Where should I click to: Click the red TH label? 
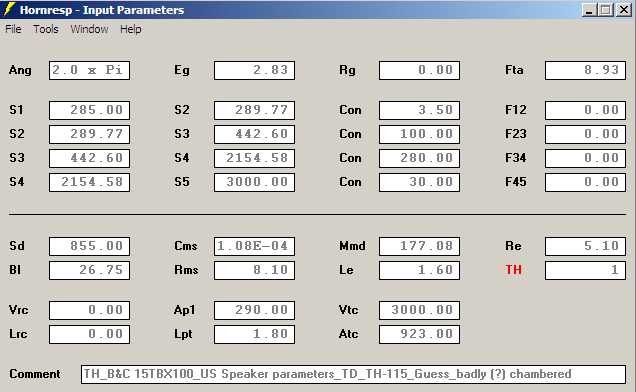513,270
